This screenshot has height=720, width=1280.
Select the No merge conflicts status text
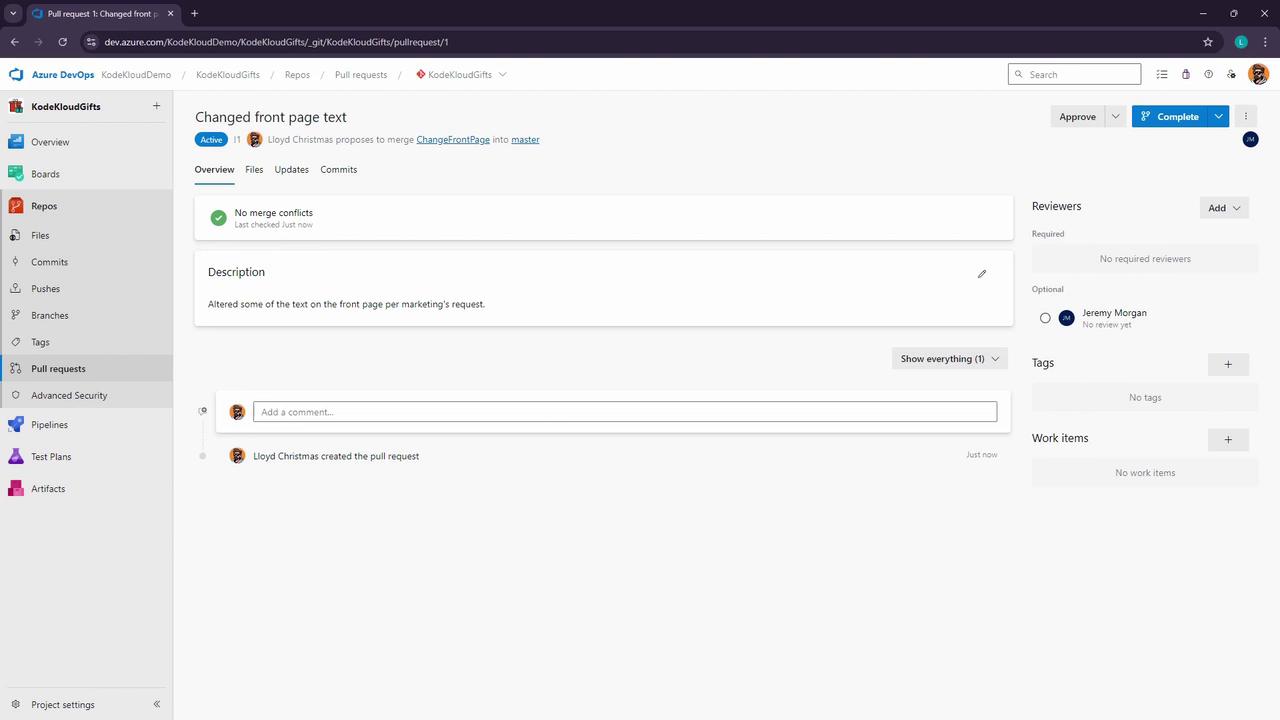[x=274, y=212]
